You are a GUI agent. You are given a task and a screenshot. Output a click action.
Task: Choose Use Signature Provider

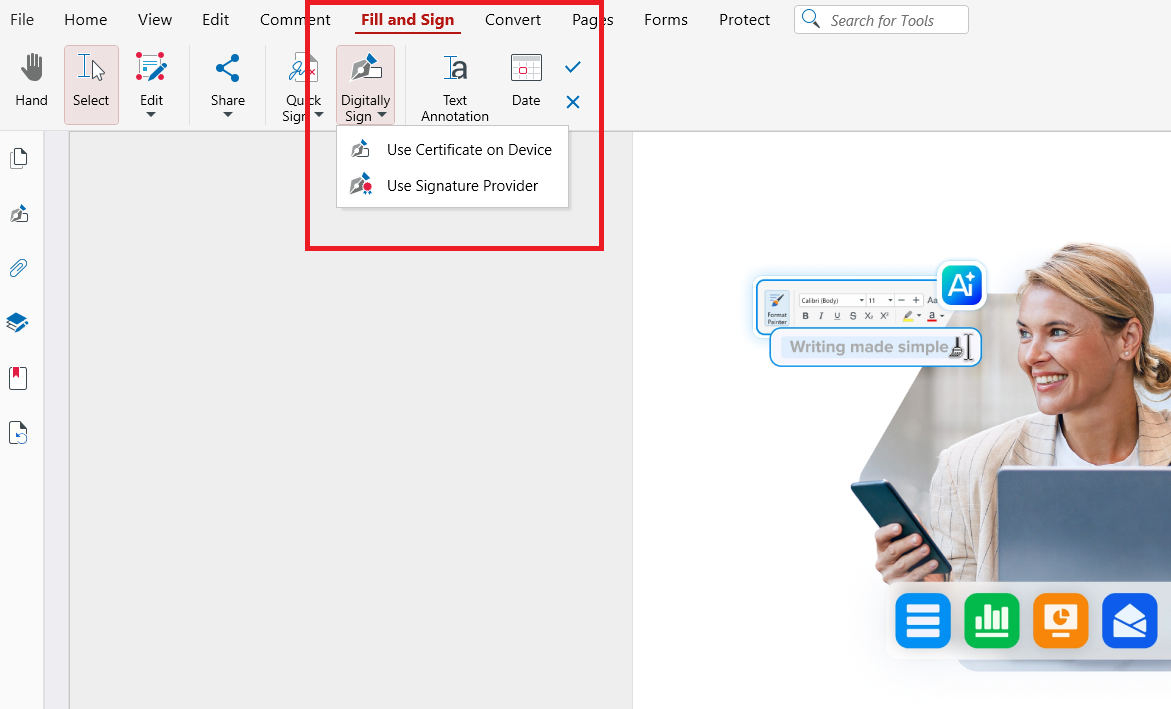(462, 186)
